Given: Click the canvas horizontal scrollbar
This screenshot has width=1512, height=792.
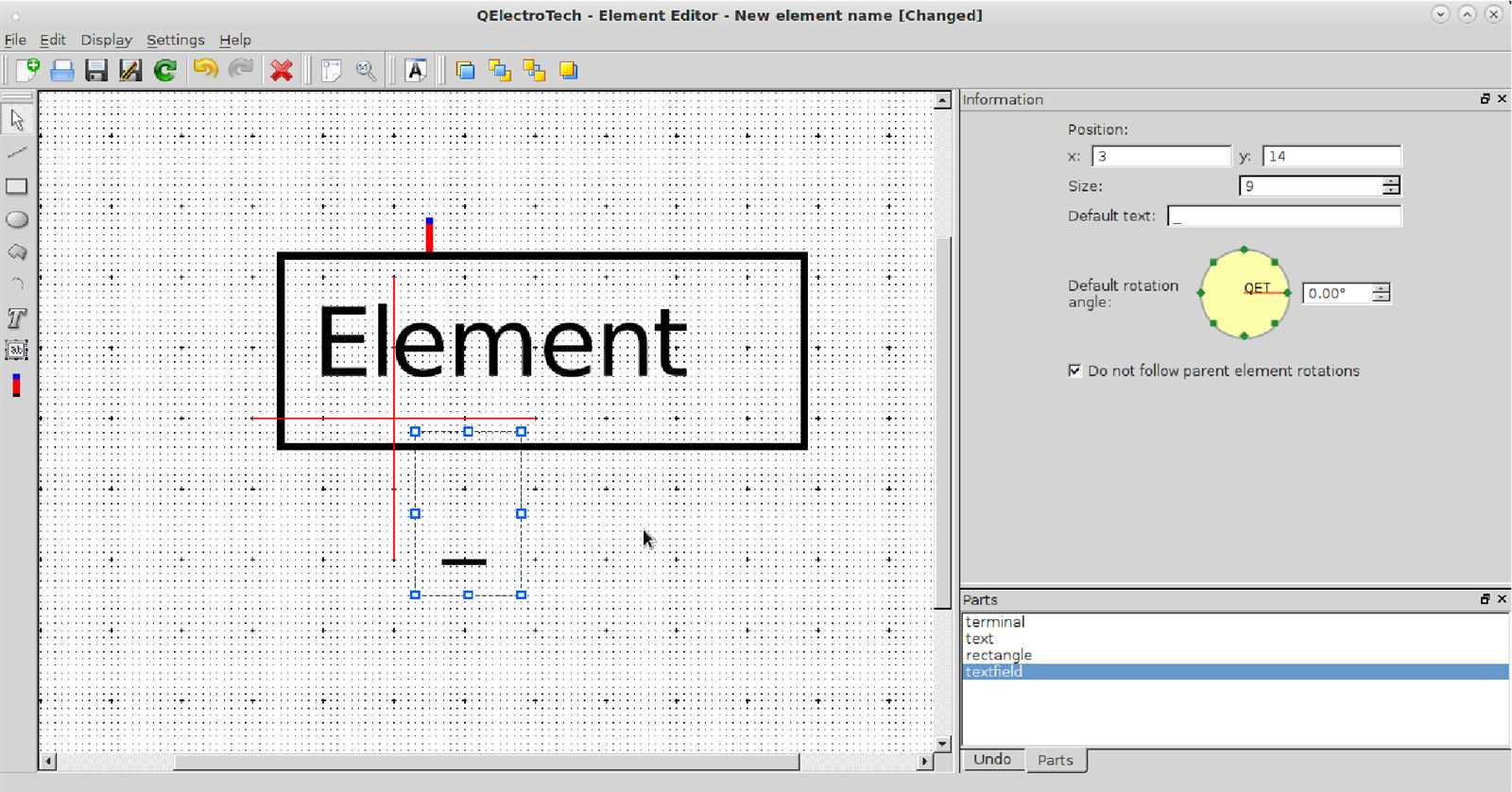Looking at the screenshot, I should (x=487, y=761).
